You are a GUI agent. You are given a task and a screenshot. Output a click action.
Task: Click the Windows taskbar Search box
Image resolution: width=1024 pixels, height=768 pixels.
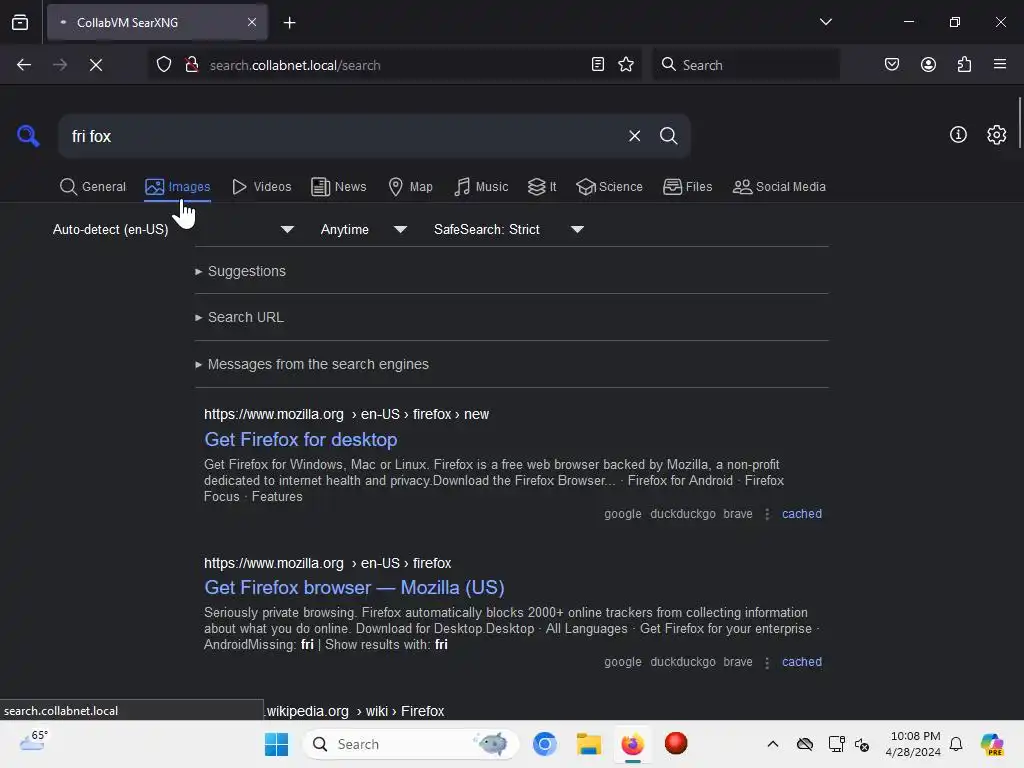(x=411, y=744)
